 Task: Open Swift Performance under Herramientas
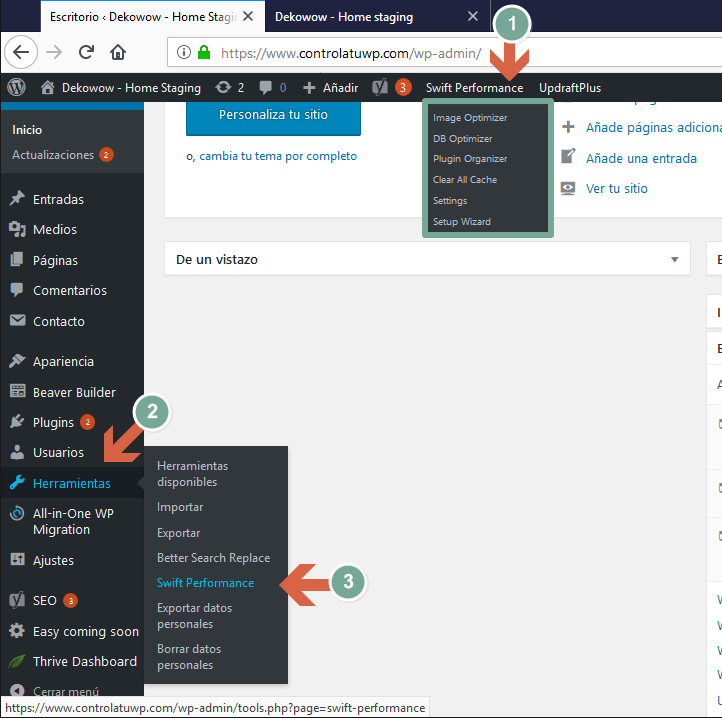[x=205, y=583]
